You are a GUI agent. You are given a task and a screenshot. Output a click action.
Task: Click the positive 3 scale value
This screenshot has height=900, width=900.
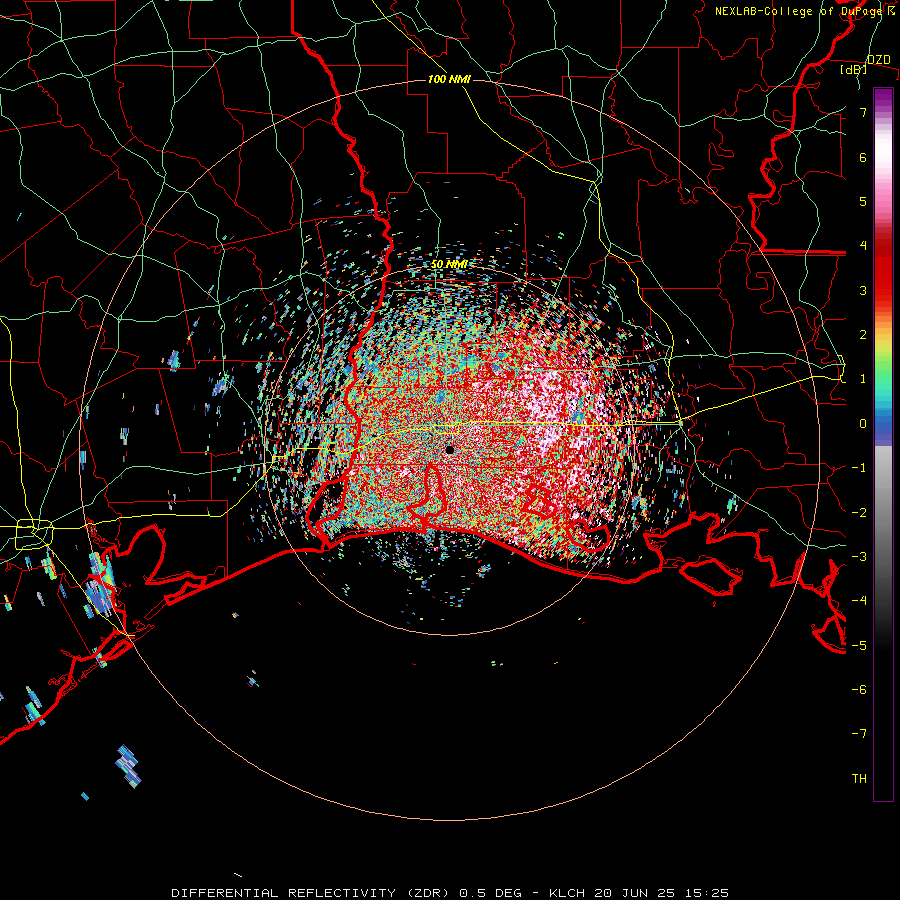tap(863, 290)
